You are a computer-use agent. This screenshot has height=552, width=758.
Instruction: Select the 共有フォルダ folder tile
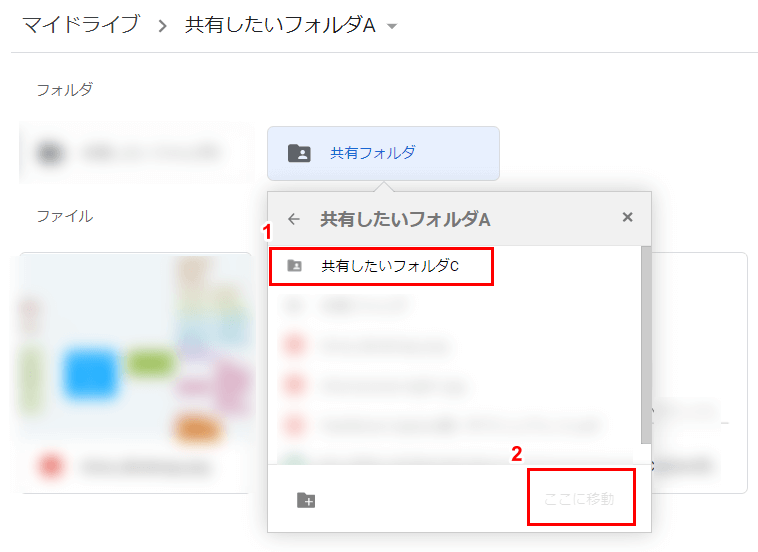click(x=383, y=153)
